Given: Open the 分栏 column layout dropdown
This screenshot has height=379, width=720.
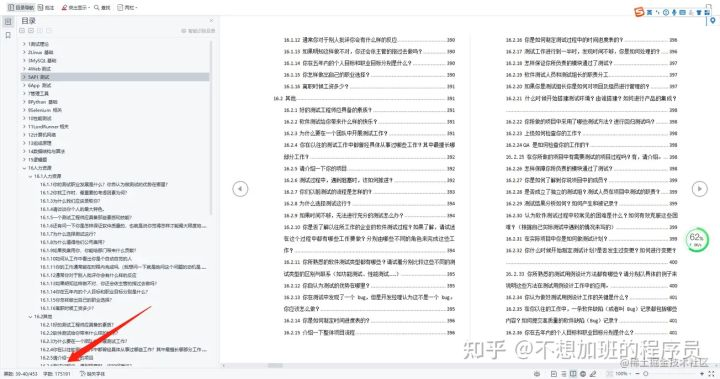Looking at the screenshot, I should point(127,7).
